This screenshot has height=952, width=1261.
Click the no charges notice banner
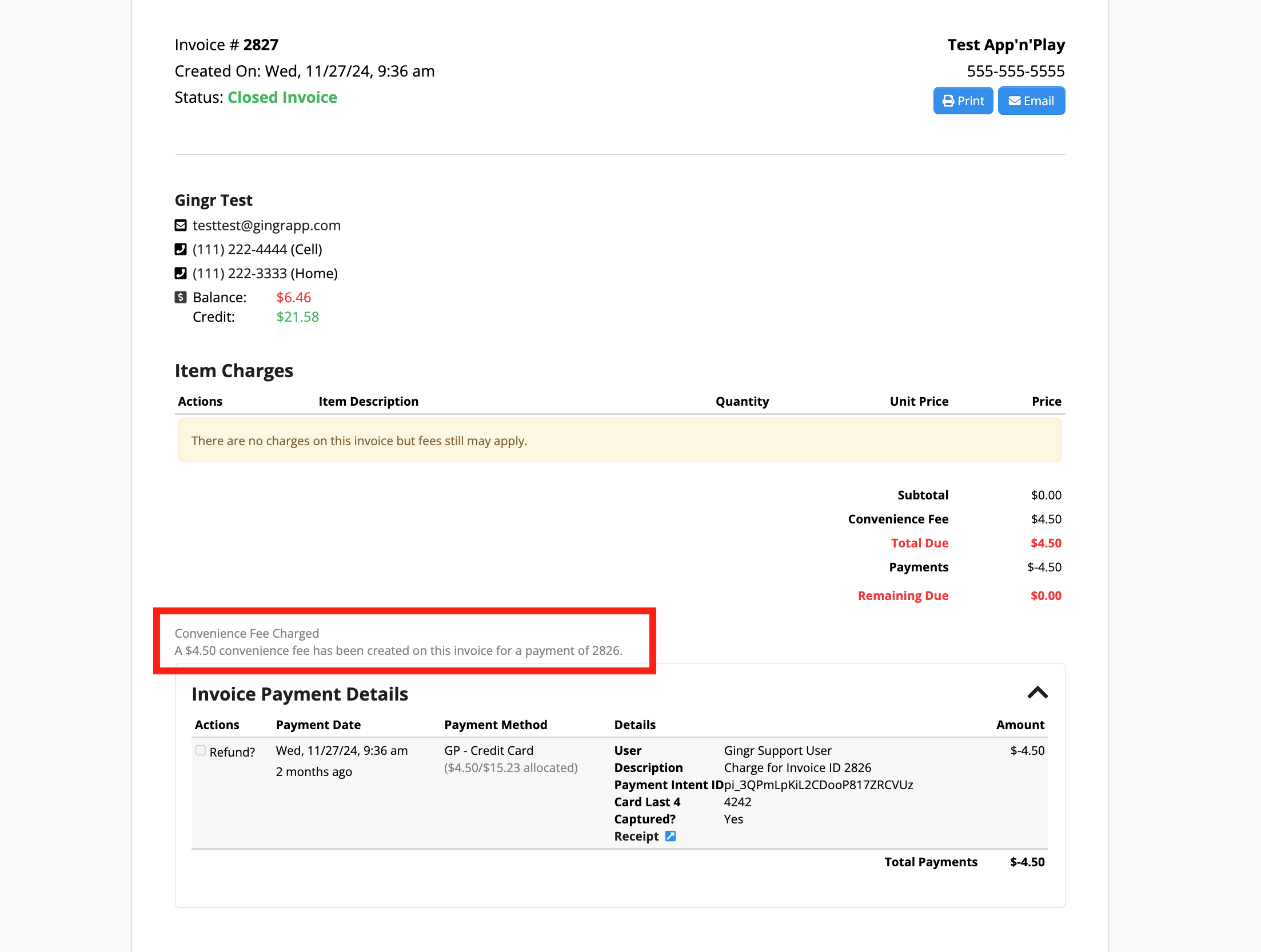[x=620, y=441]
